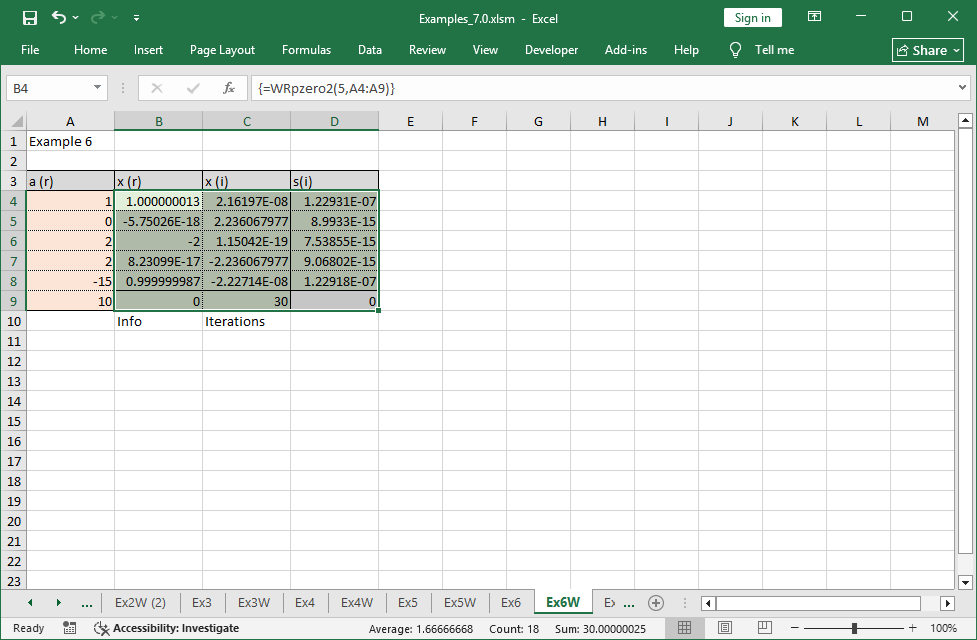This screenshot has width=977, height=640.
Task: Click the Undo arrow icon
Action: [59, 18]
